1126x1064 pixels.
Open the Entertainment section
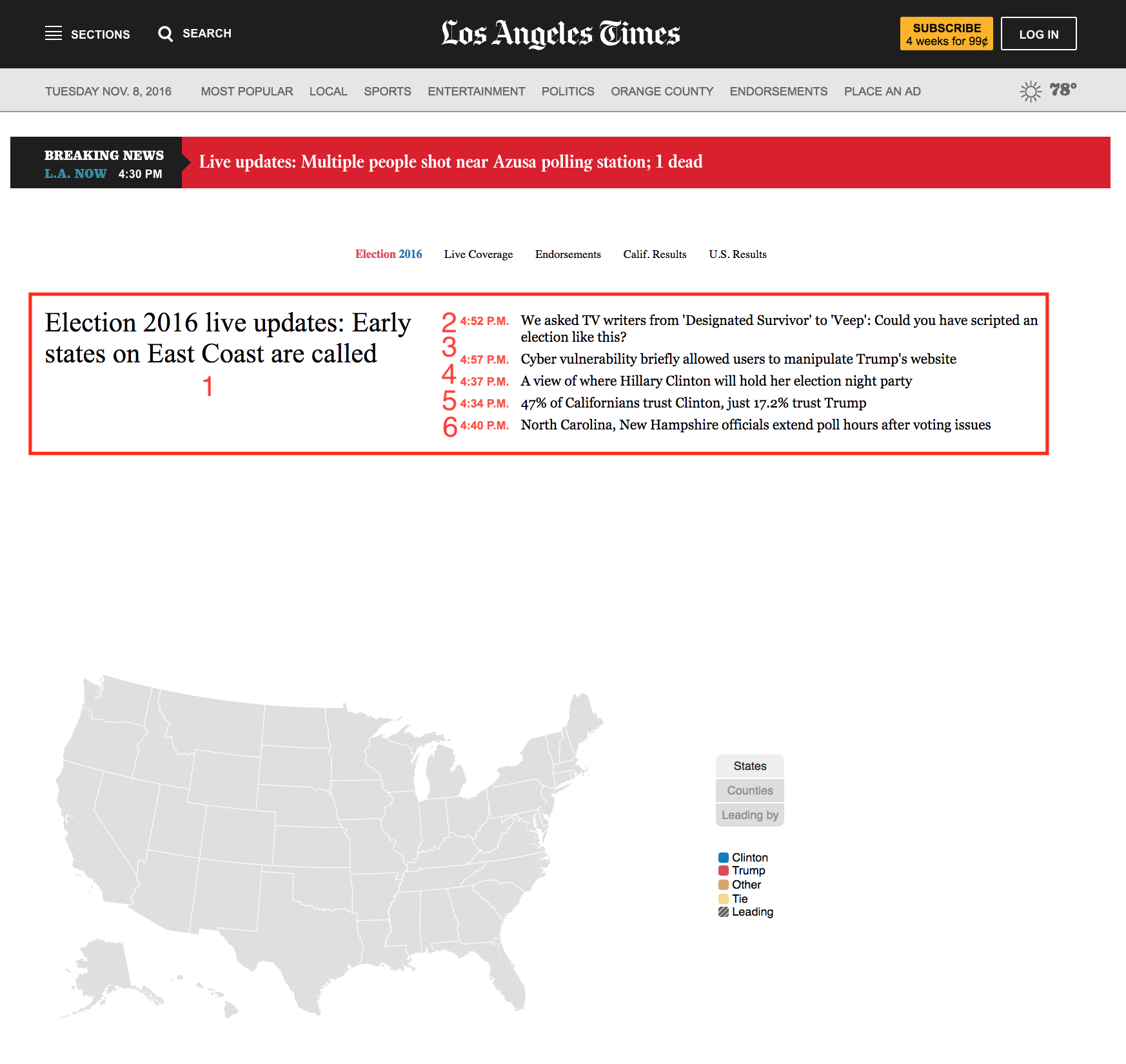477,91
